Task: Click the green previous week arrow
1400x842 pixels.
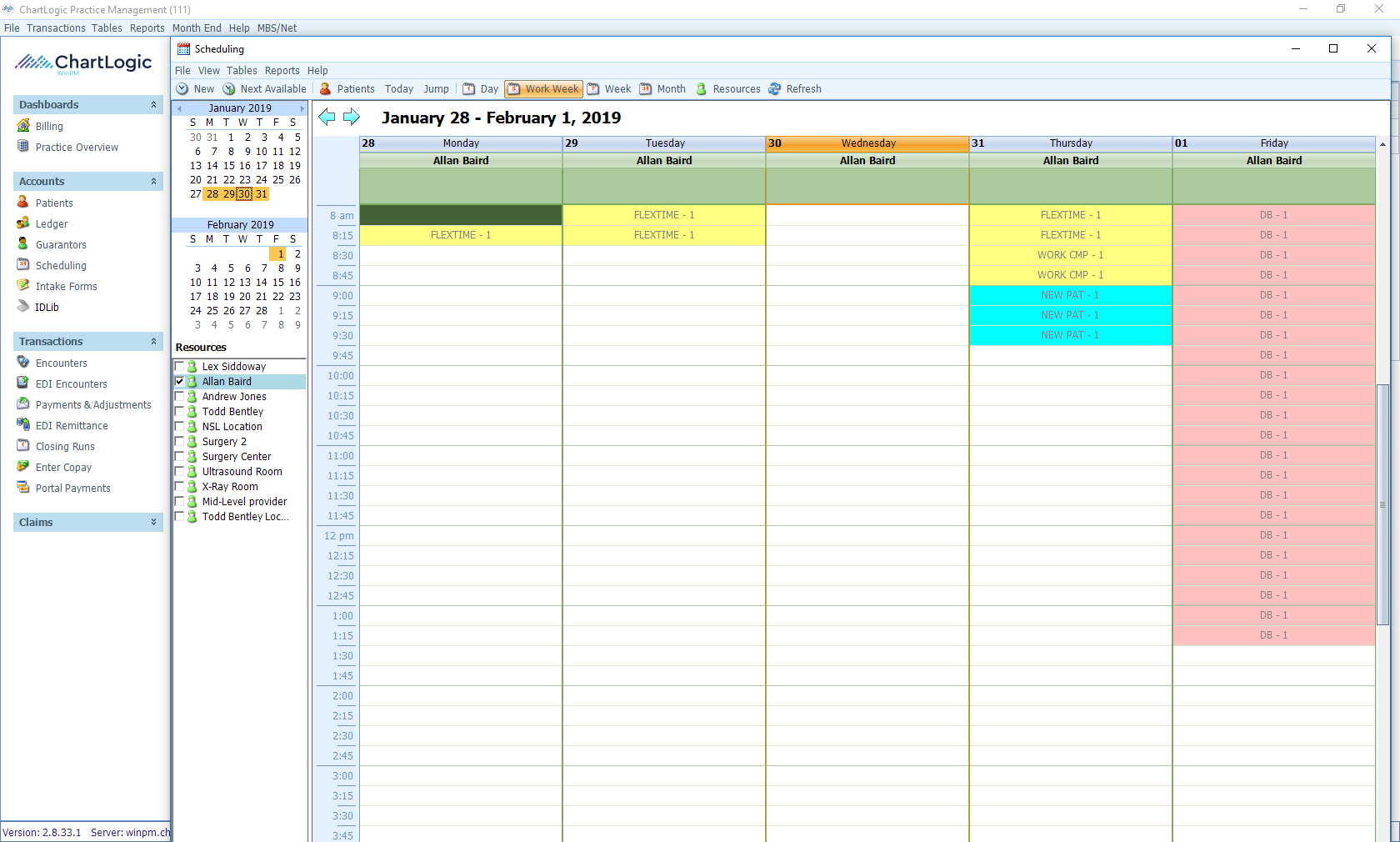Action: click(327, 118)
